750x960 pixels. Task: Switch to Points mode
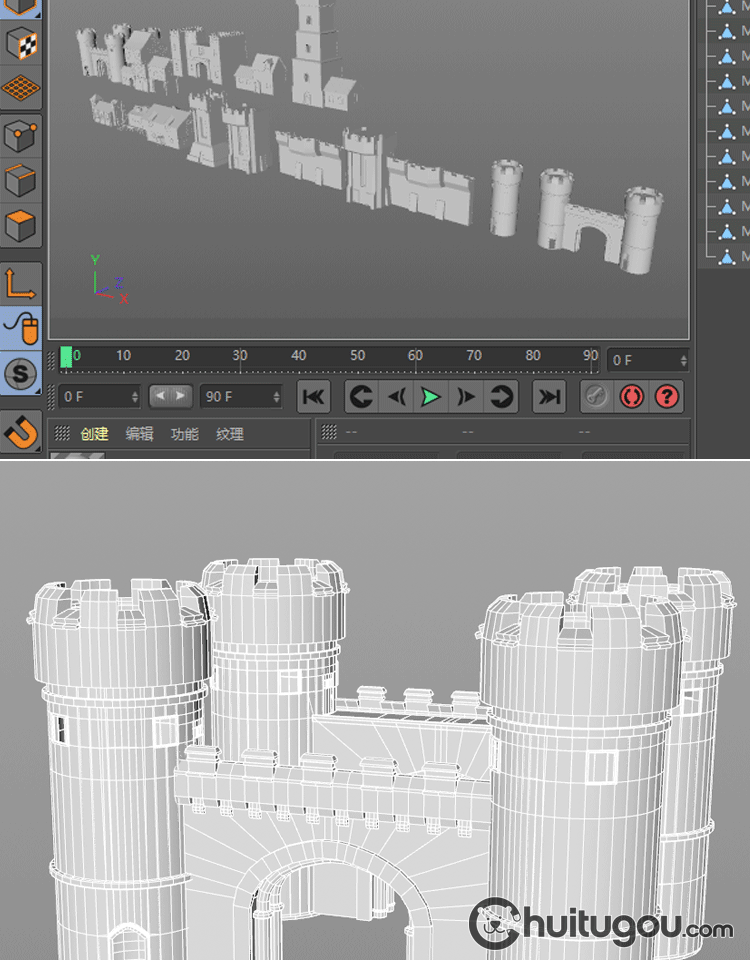click(21, 134)
